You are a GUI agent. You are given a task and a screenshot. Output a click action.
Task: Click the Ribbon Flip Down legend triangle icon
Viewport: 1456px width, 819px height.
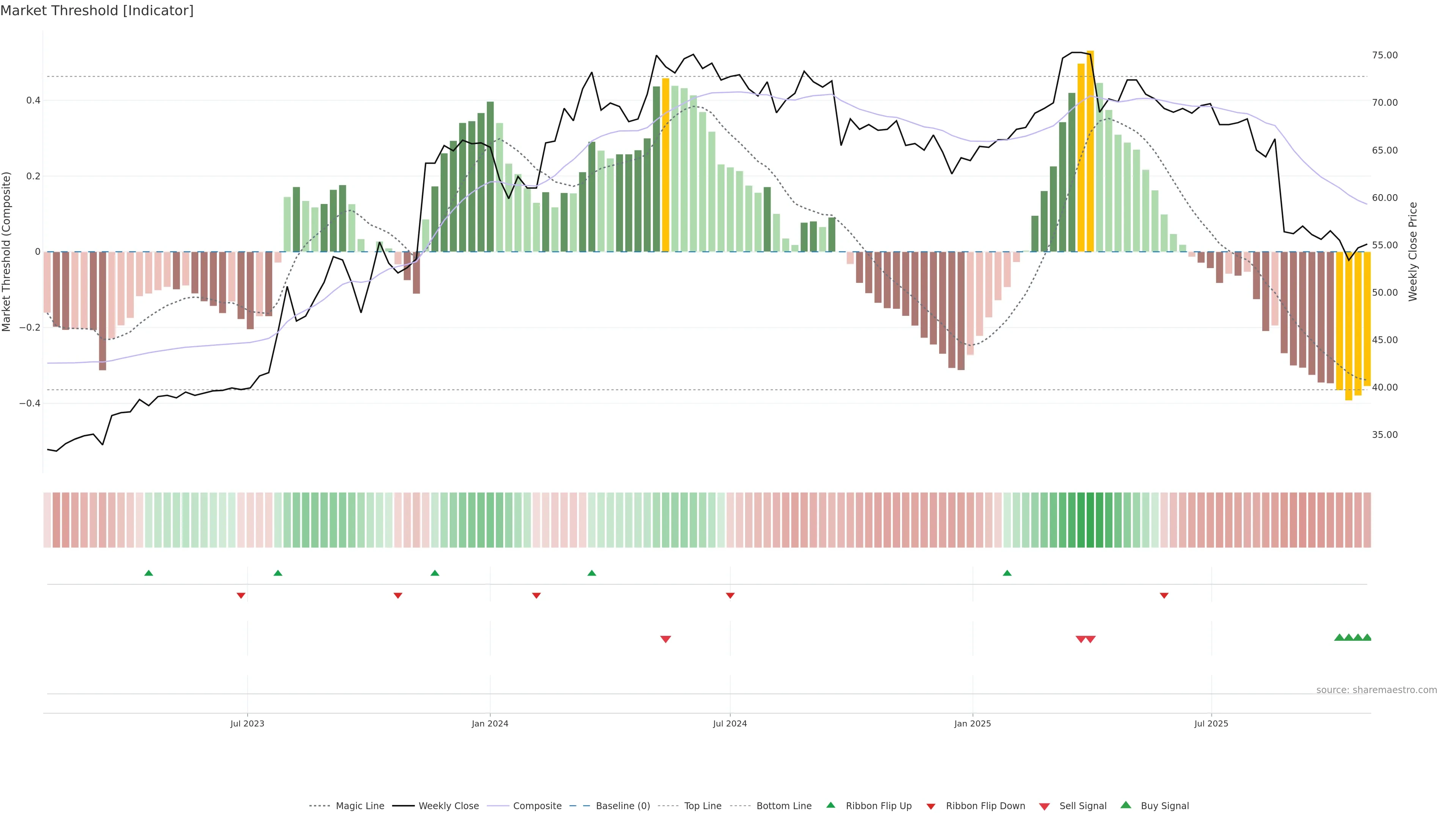click(x=931, y=806)
